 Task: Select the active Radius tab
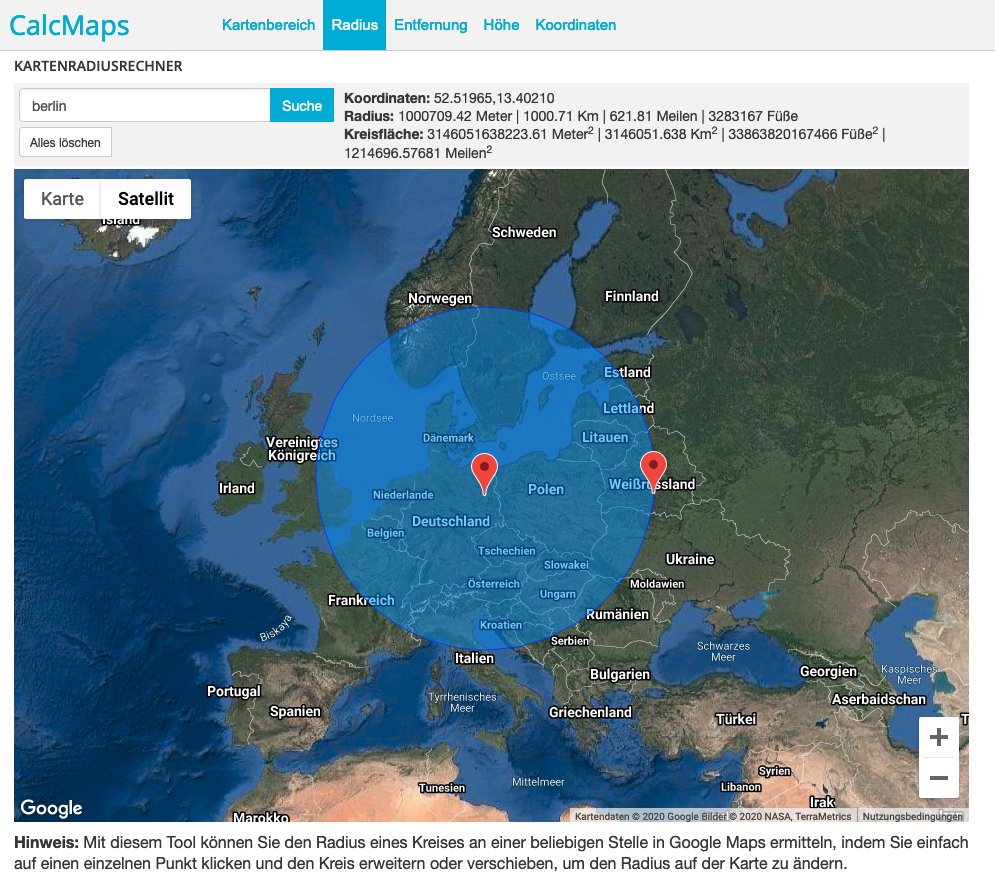tap(353, 25)
